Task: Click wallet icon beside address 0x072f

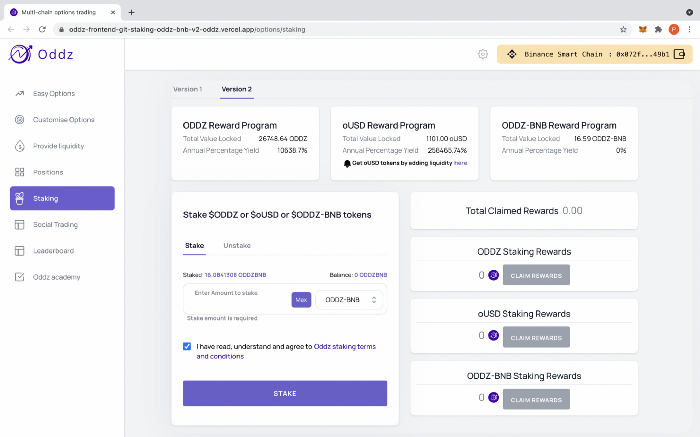Action: (x=679, y=54)
